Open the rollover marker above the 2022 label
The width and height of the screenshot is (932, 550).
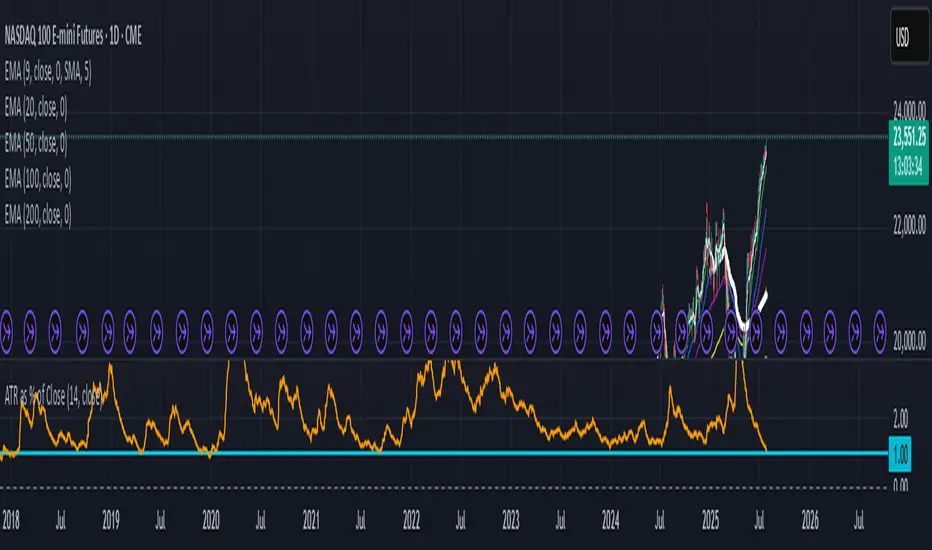tap(406, 324)
